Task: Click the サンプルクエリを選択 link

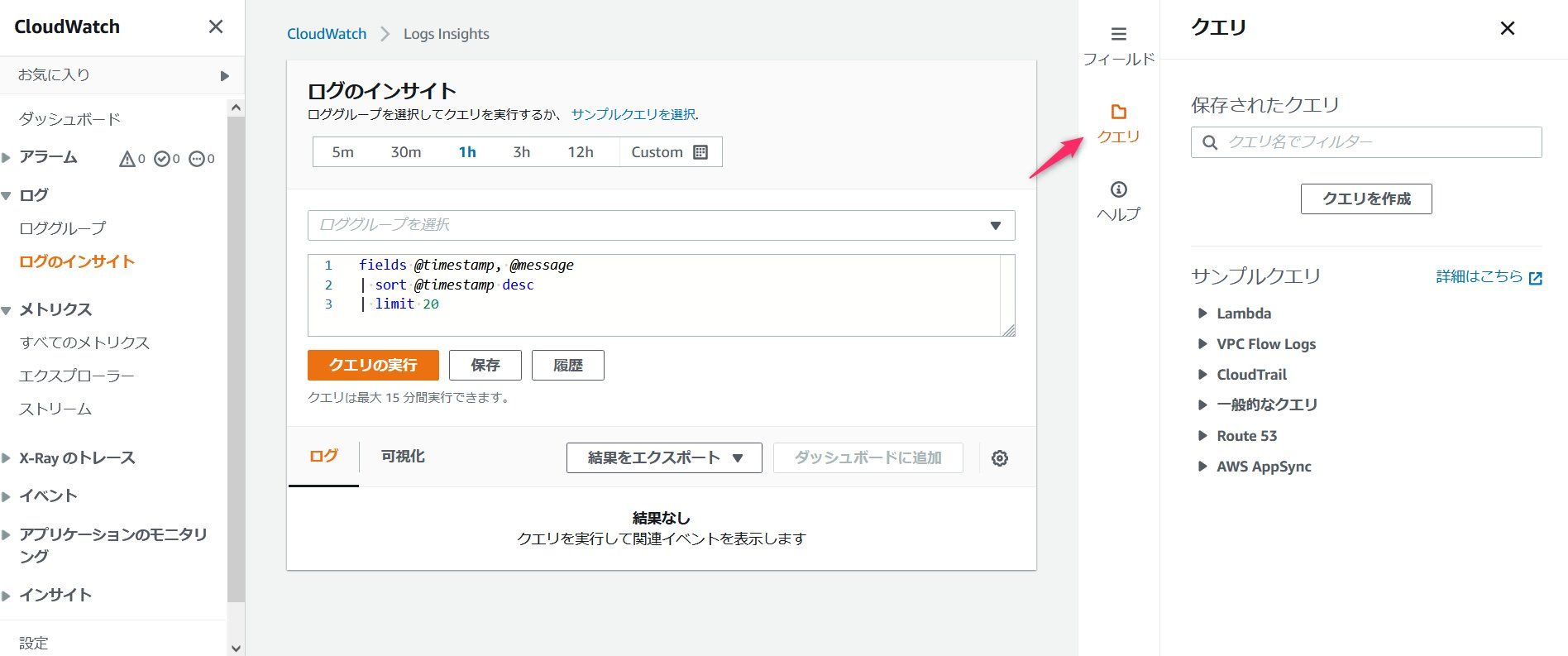Action: [633, 114]
